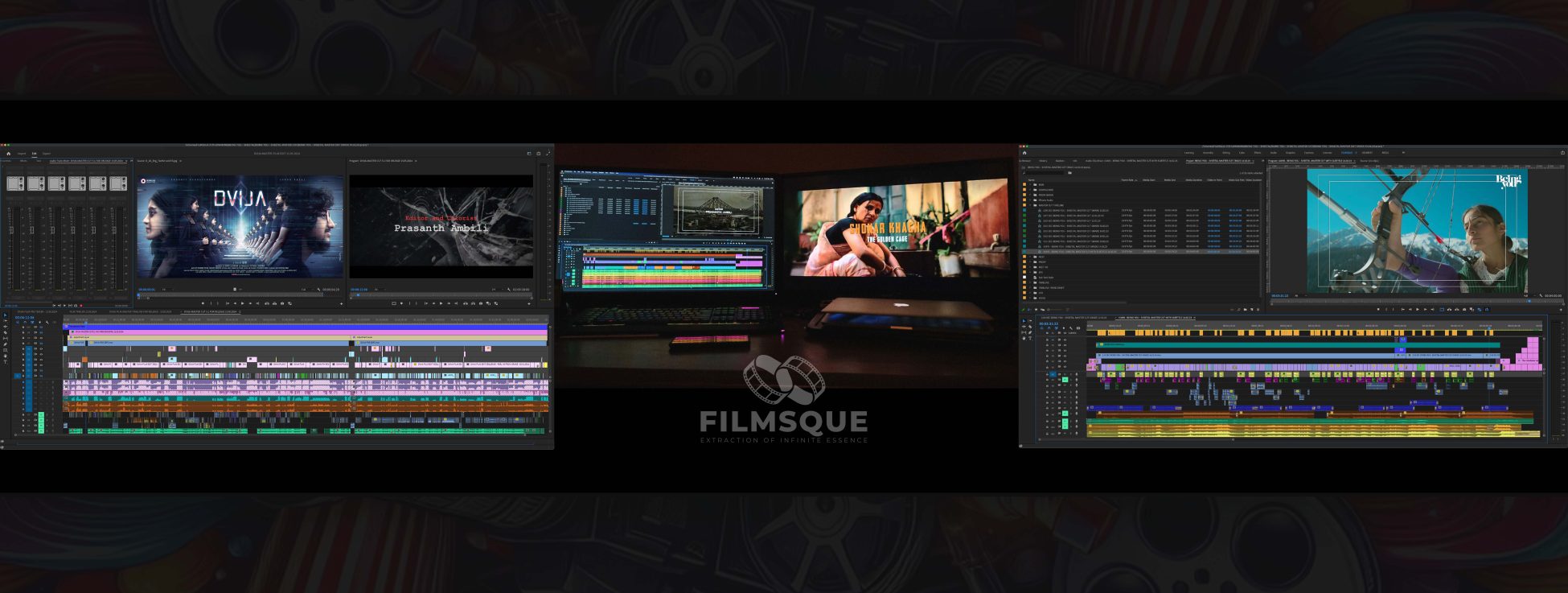1568x593 pixels.
Task: Open the Export tab in left window
Action: click(47, 153)
